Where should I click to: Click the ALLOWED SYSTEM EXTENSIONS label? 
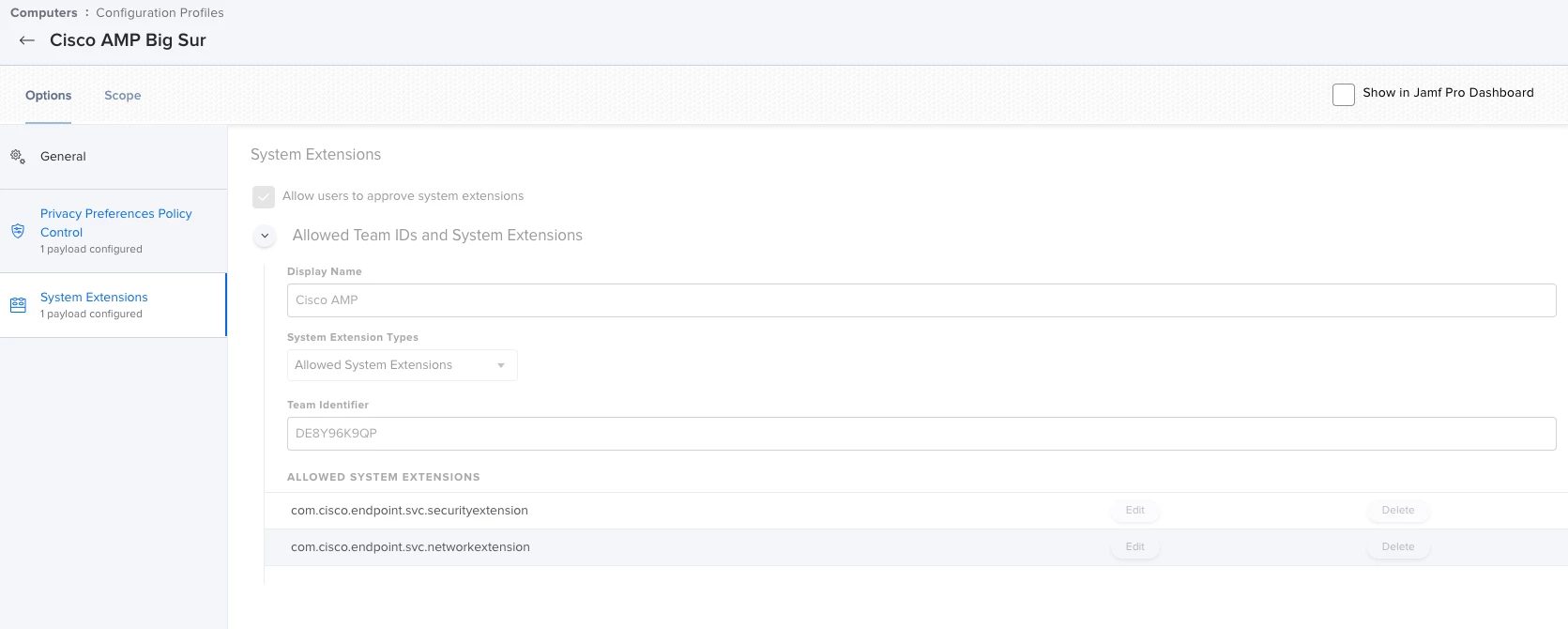[x=384, y=478]
